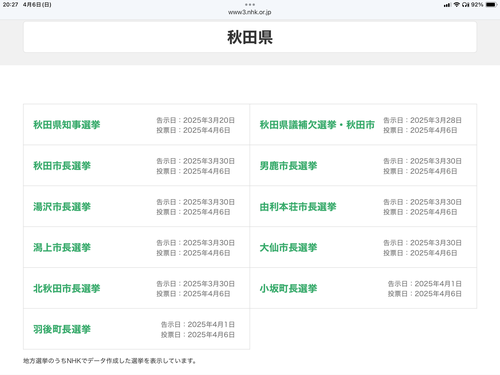Tap the 92% battery percentage

pos(477,5)
